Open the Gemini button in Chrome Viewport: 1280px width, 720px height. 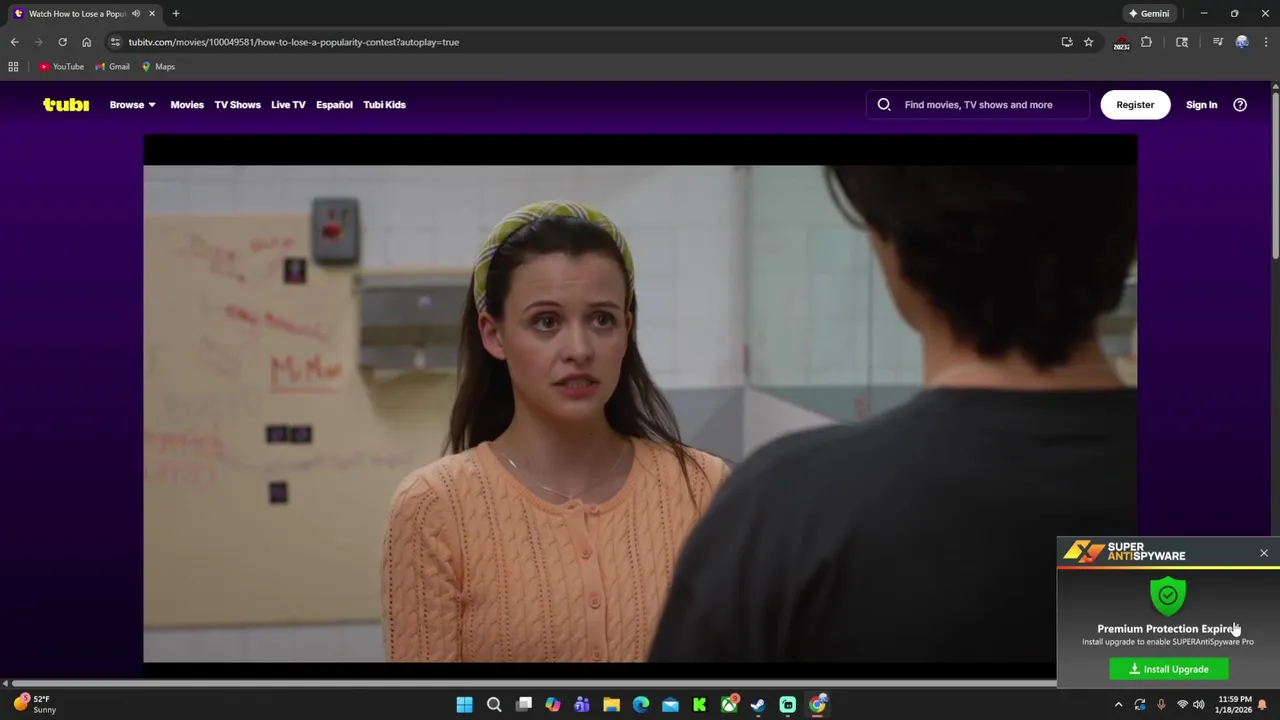(1148, 14)
